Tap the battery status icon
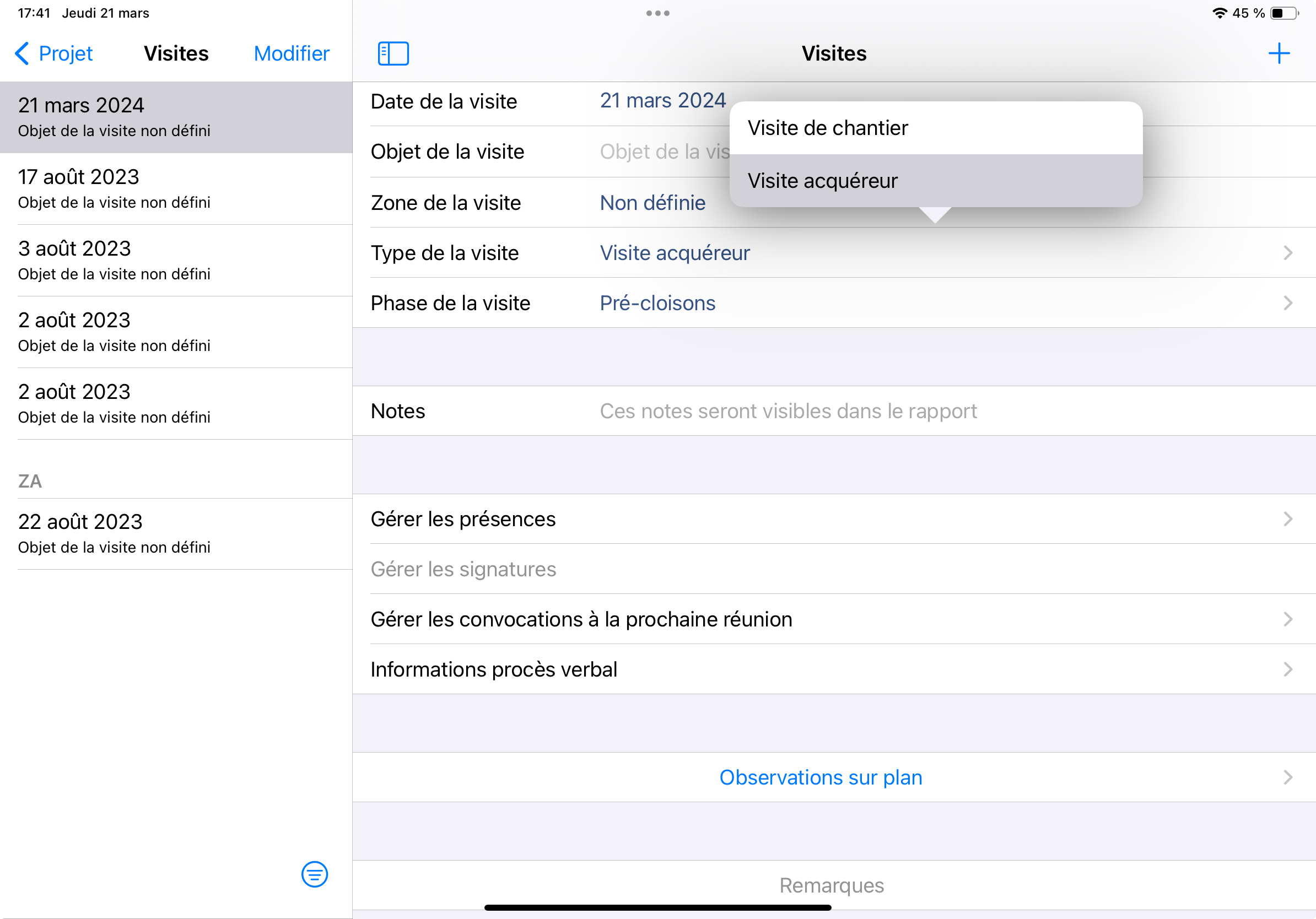 coord(1284,13)
